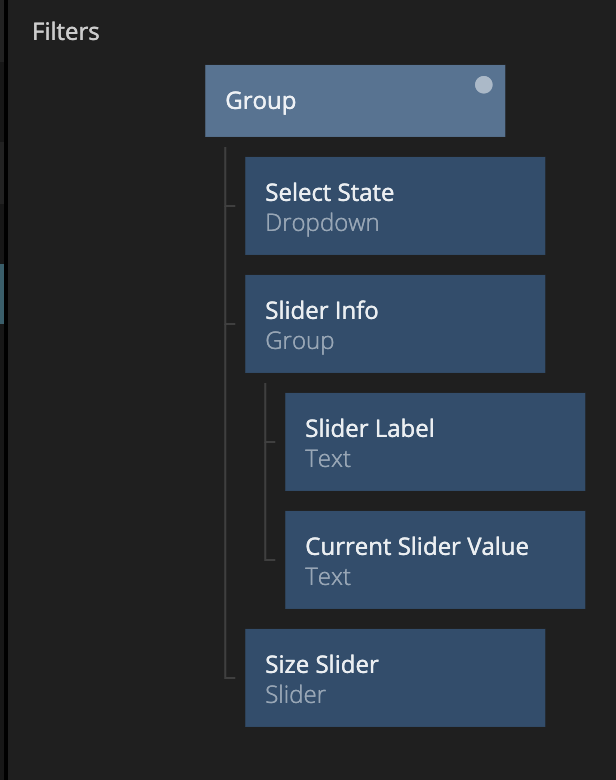The height and width of the screenshot is (780, 616).
Task: Click the circle indicator on the Group node
Action: (484, 85)
